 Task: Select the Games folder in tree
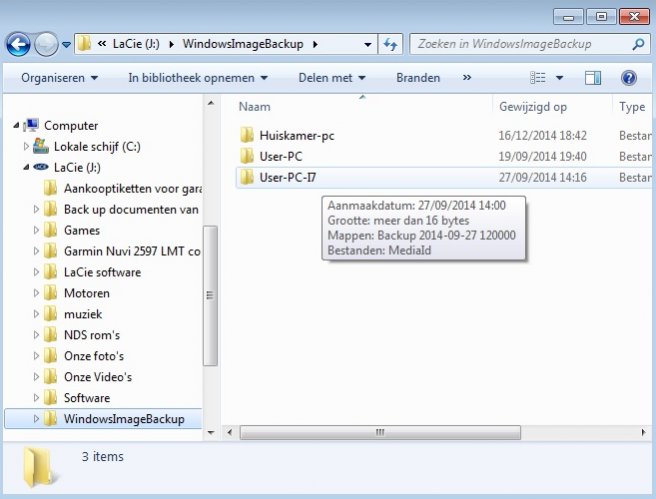[x=82, y=230]
